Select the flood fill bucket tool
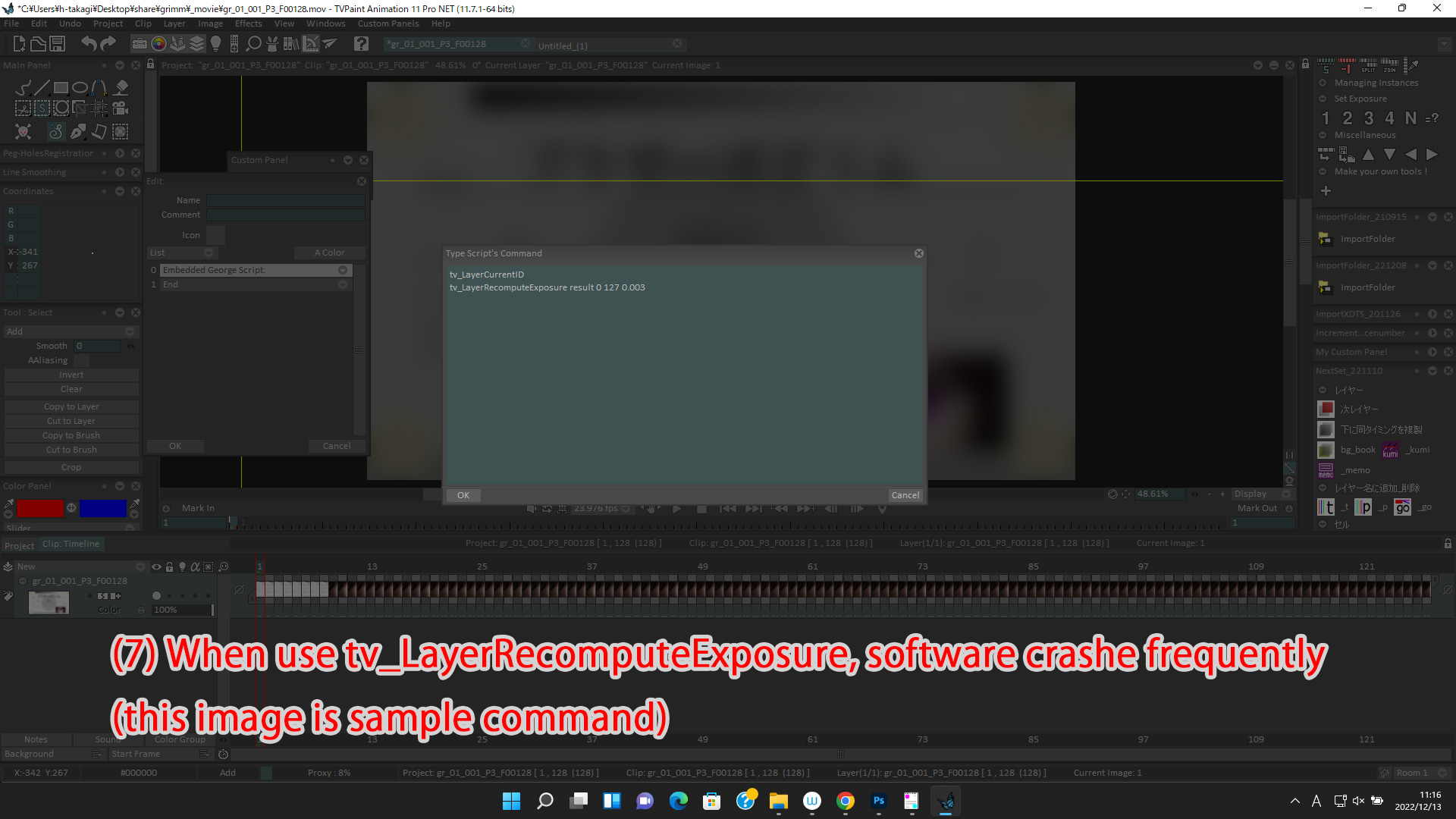This screenshot has height=819, width=1456. coord(121,88)
